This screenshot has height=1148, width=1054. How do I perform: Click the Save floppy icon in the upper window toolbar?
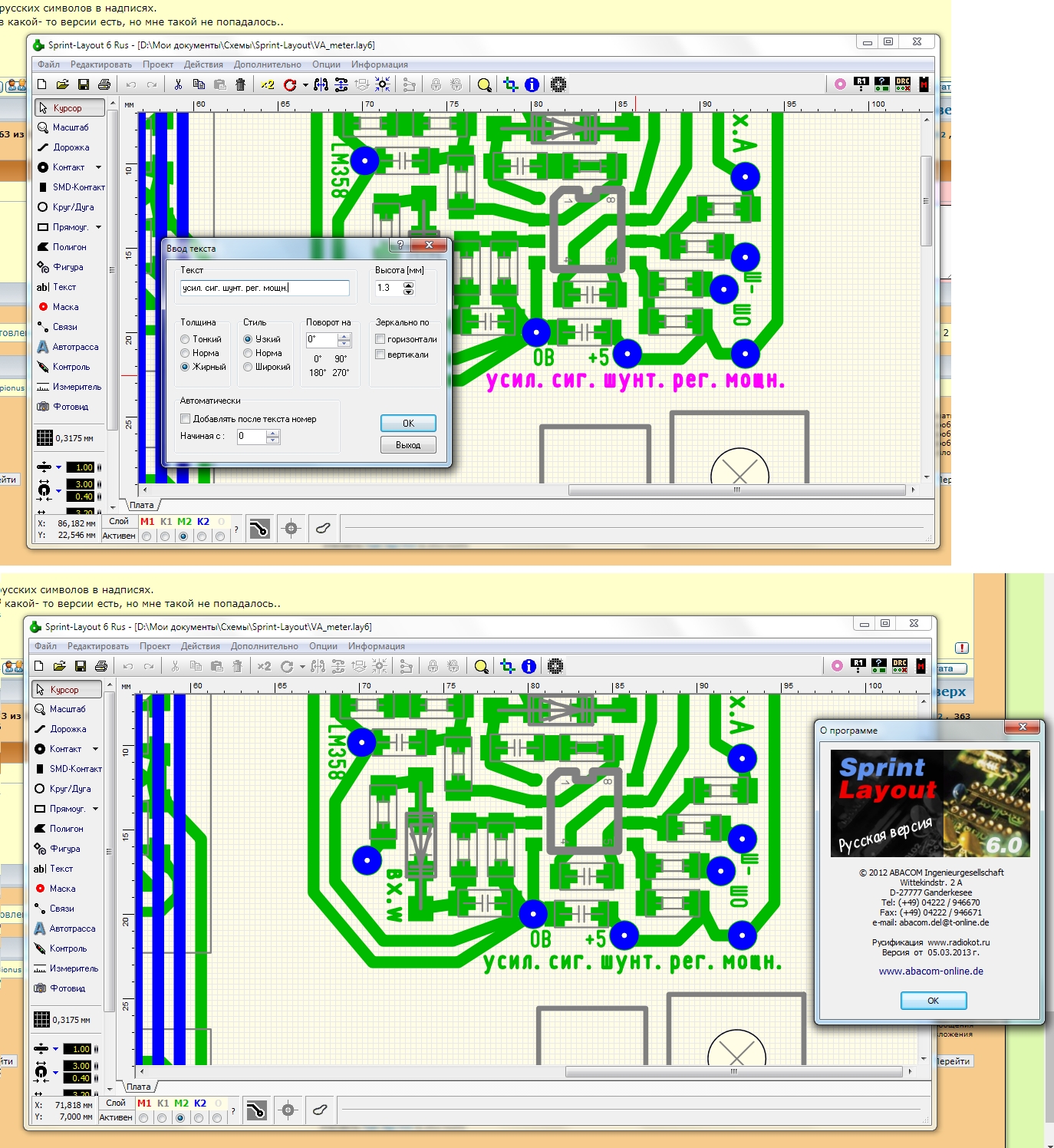tap(84, 84)
